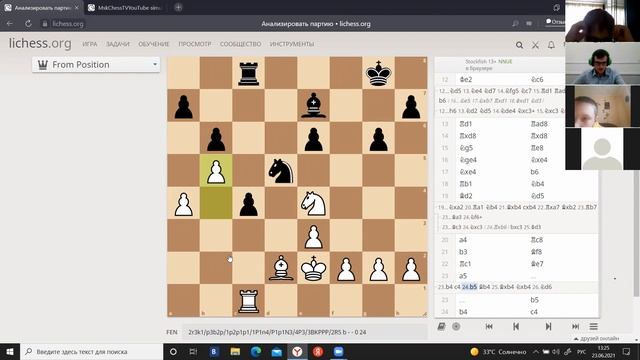This screenshot has width=640, height=360.
Task: Click move 24.b5 in the variation line
Action: click(x=469, y=287)
